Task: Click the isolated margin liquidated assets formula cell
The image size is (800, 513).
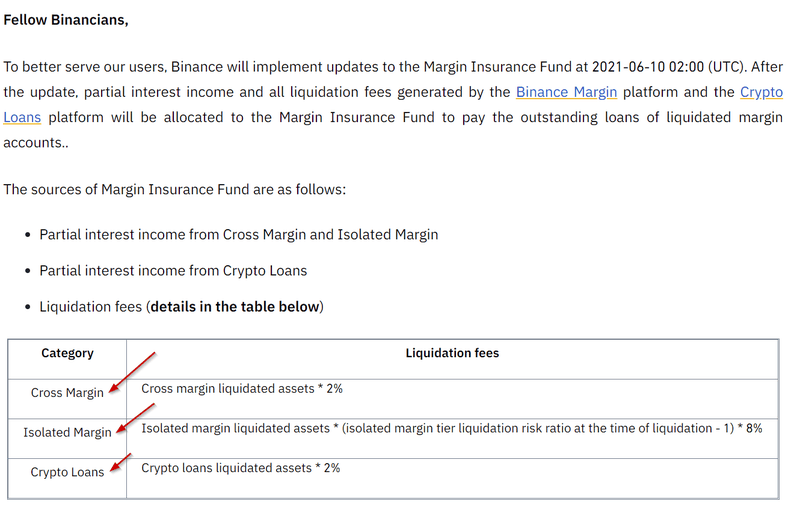Action: click(452, 428)
